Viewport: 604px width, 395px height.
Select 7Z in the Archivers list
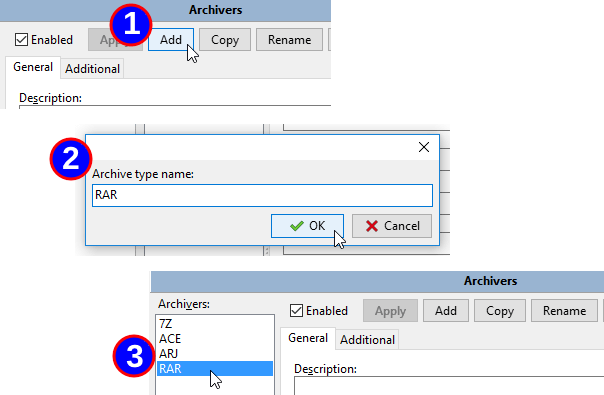215,324
